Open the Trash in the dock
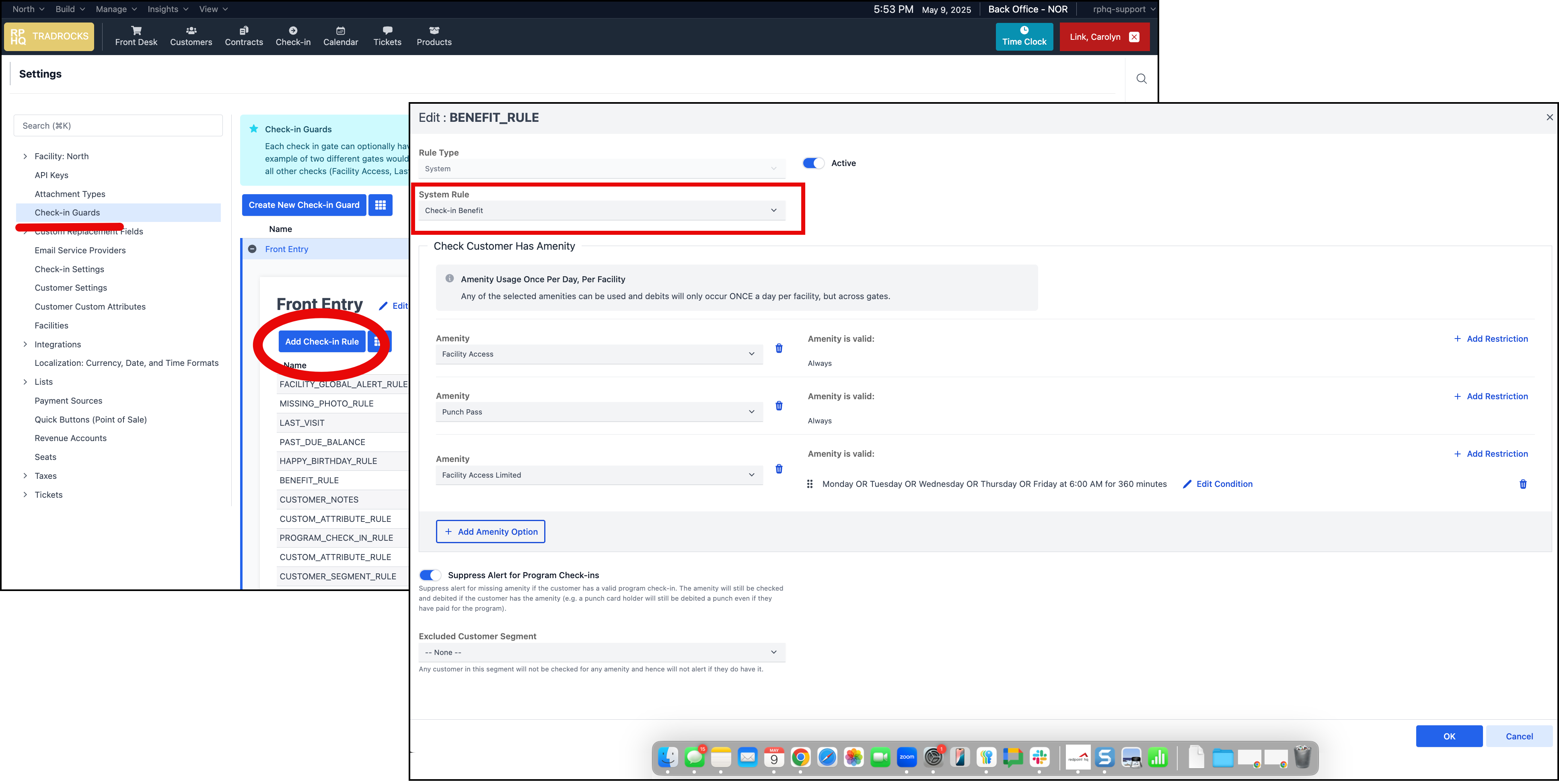Viewport: 1559px width, 784px height. pos(1302,757)
